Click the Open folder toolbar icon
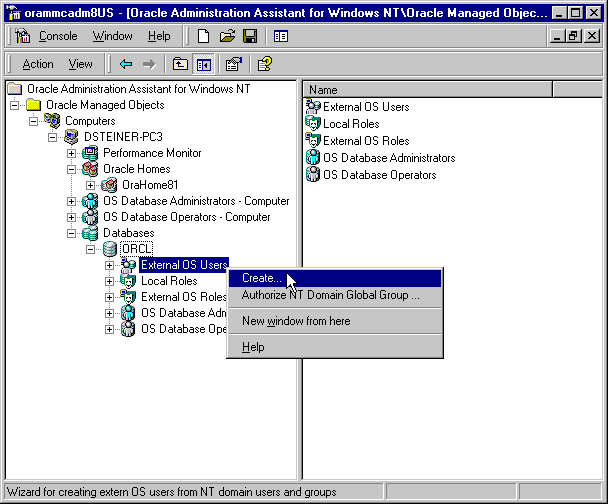This screenshot has width=608, height=504. pyautogui.click(x=227, y=36)
